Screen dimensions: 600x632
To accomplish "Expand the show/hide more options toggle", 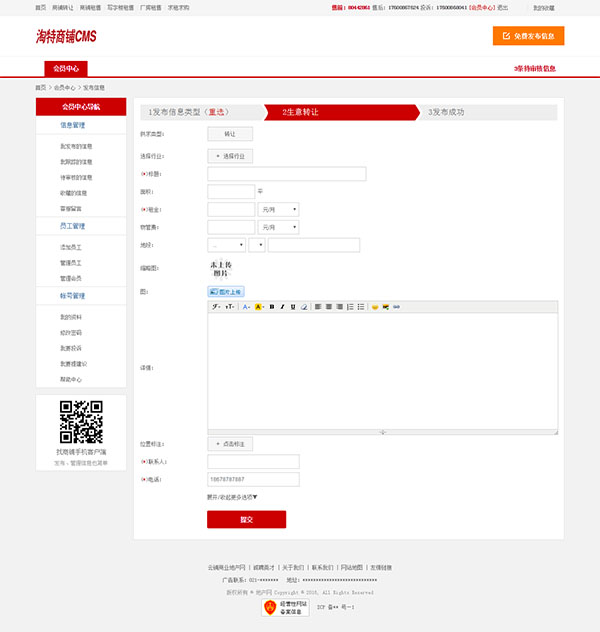I will click(x=232, y=497).
